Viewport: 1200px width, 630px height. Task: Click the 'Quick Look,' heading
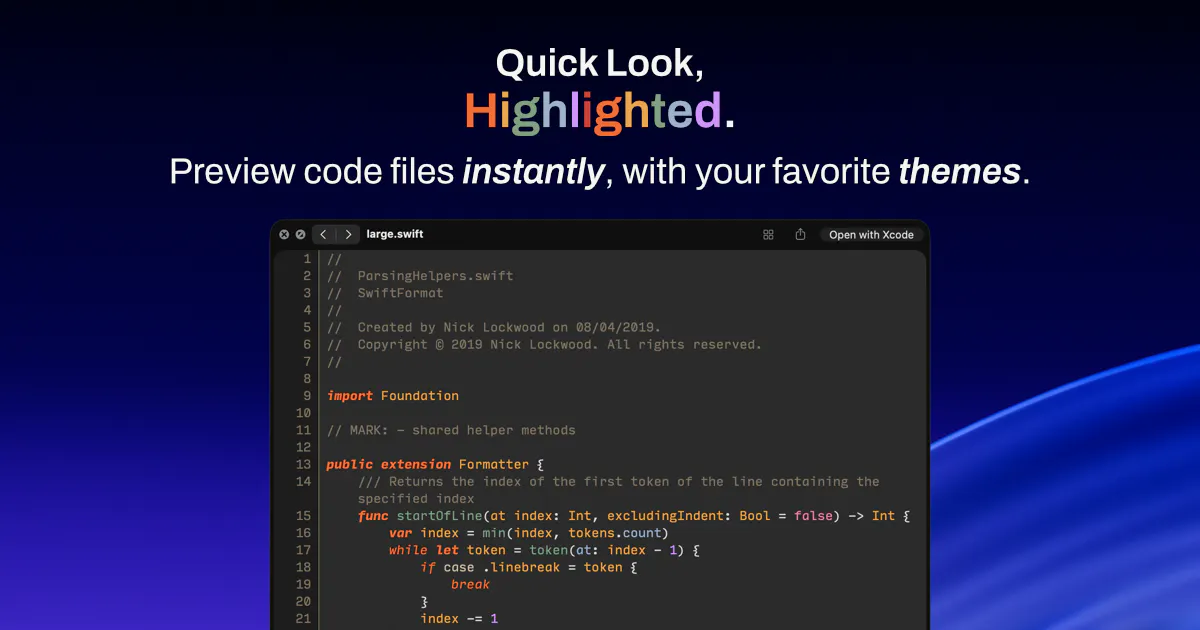click(600, 64)
